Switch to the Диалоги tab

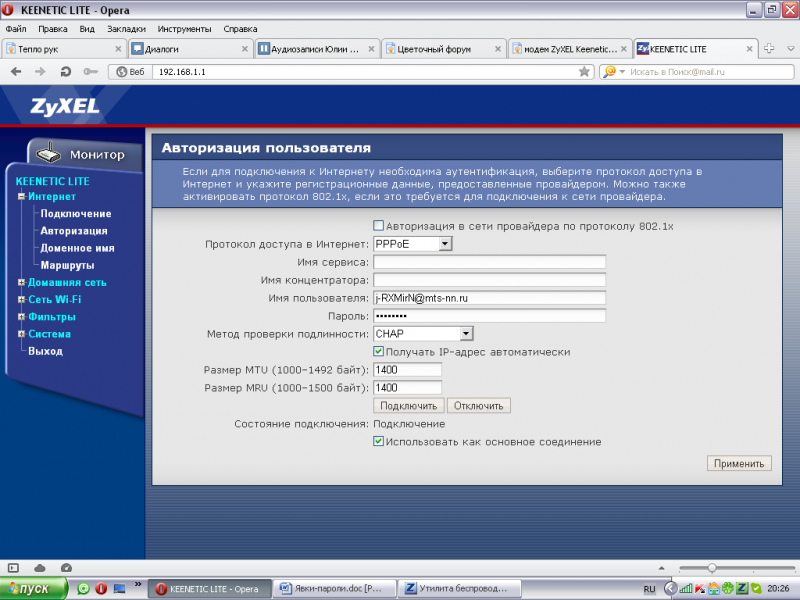coord(190,49)
